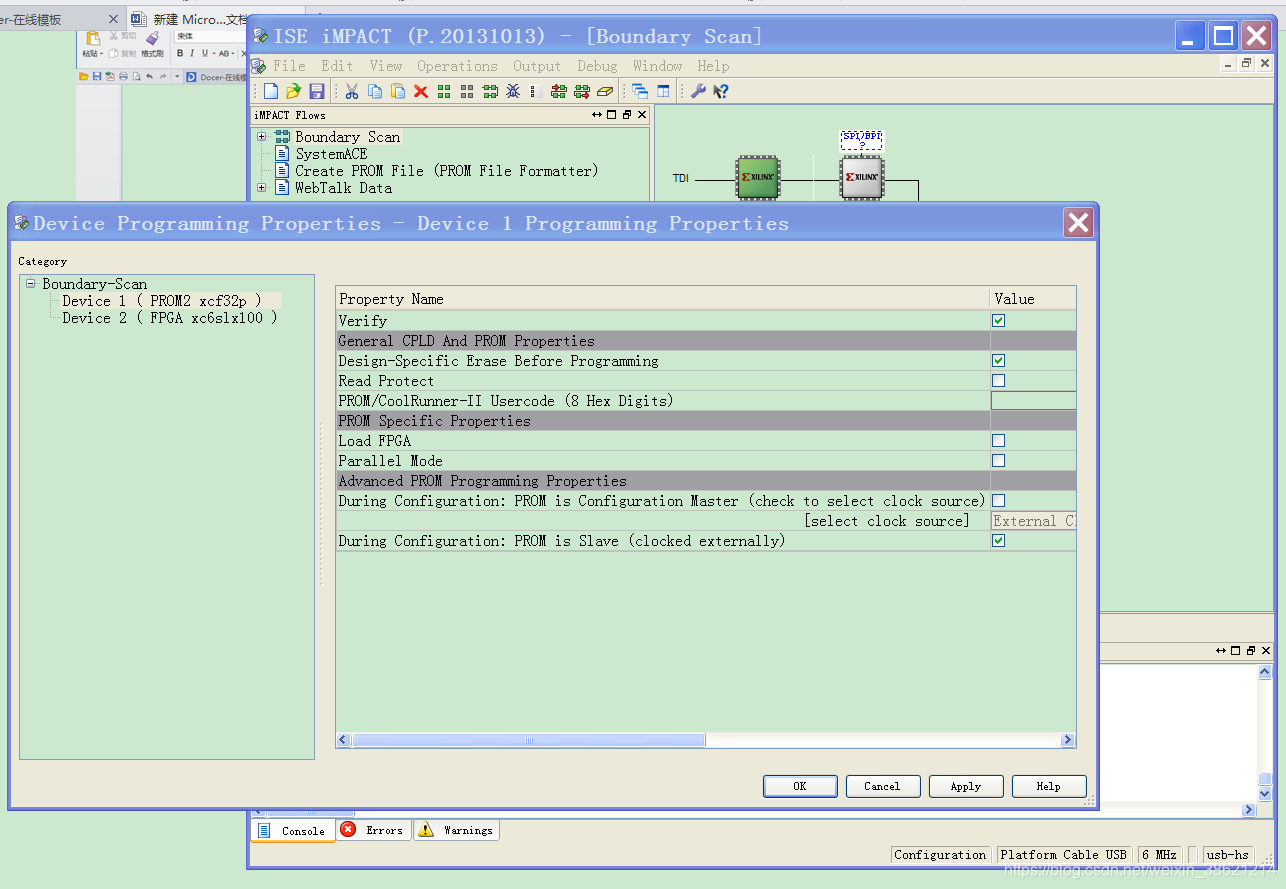Open quick access dropdown arrow in WPS toolbar
Viewport: 1286px width, 889px height.
pyautogui.click(x=177, y=76)
